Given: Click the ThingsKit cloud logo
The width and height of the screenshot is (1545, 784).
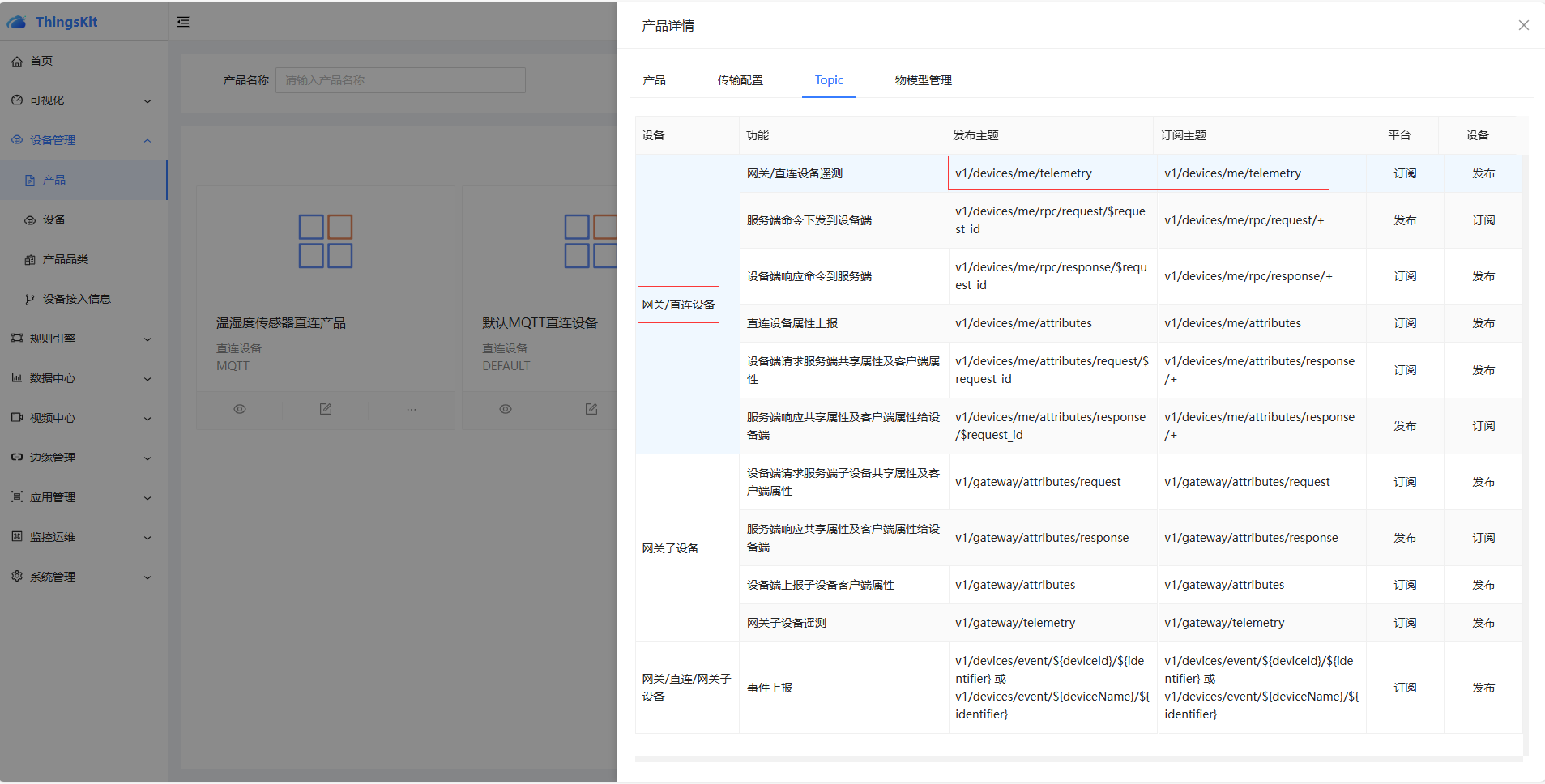Looking at the screenshot, I should (x=17, y=23).
